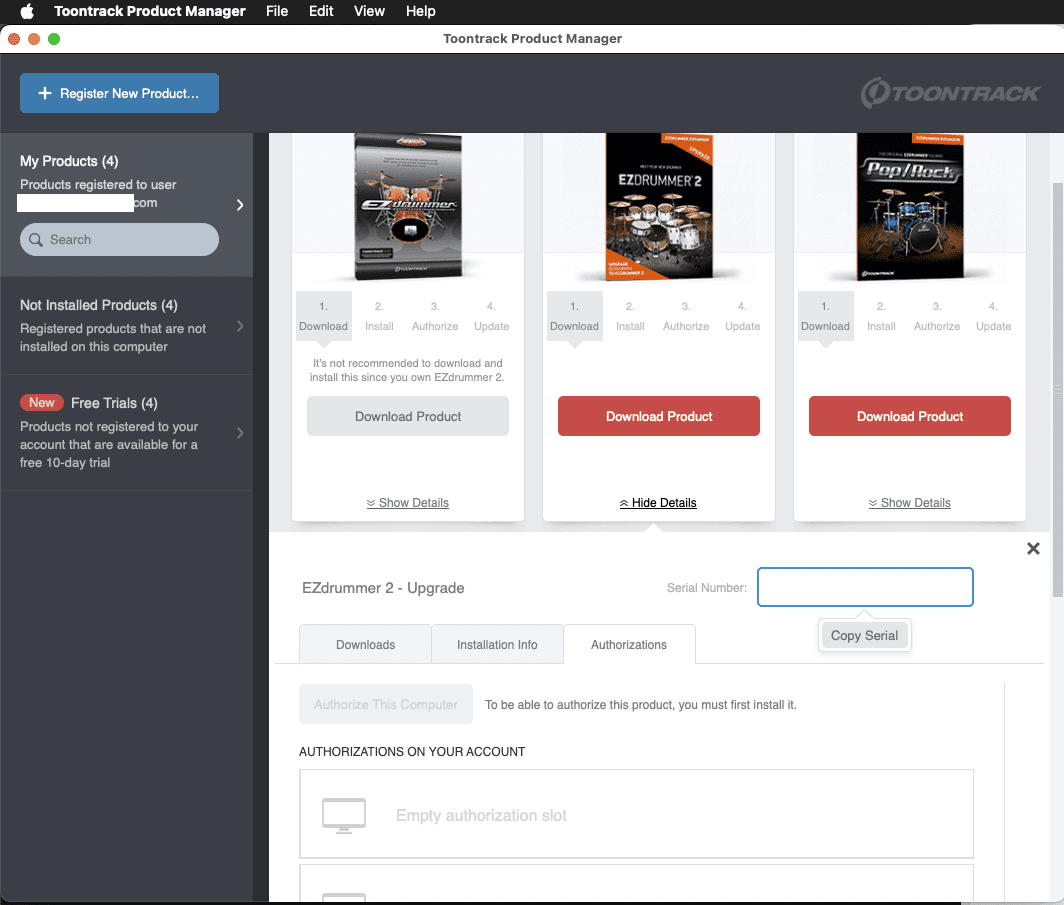Image resolution: width=1064 pixels, height=905 pixels.
Task: Switch to the Installation Info tab
Action: 497,644
